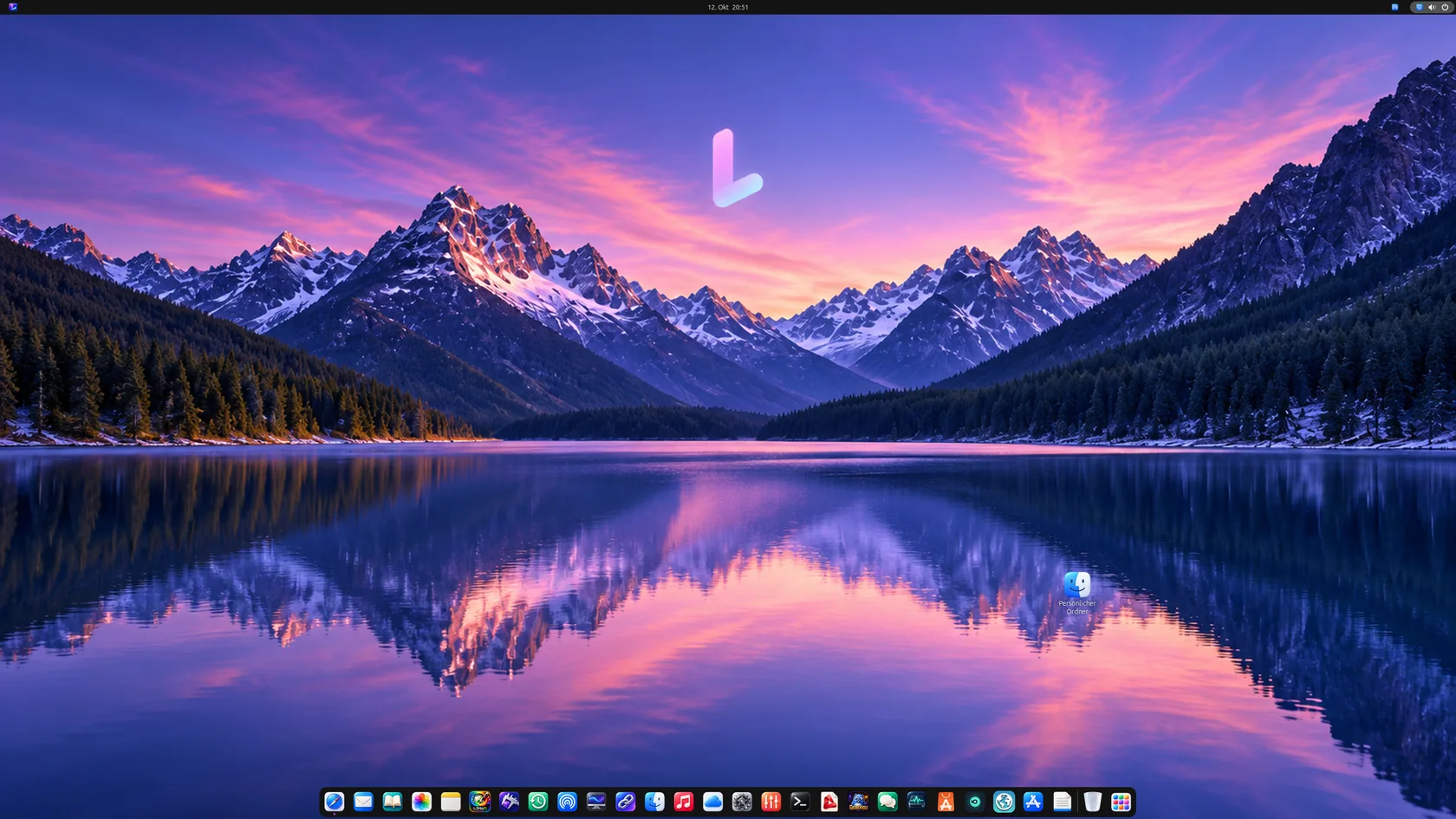1456x819 pixels.
Task: Open the teal globe web browser
Action: 1004,802
